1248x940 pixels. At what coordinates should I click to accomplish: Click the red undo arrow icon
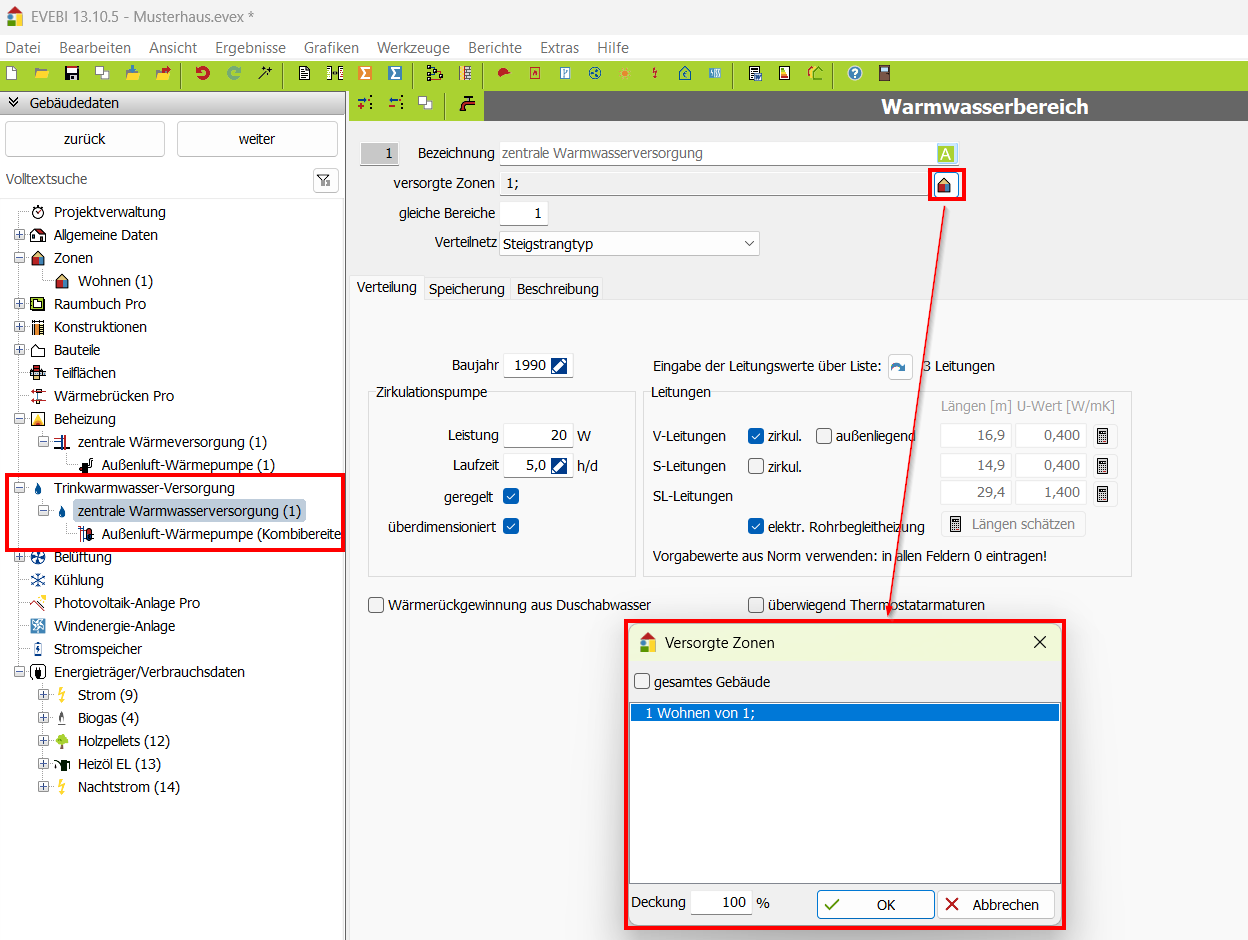tap(203, 73)
